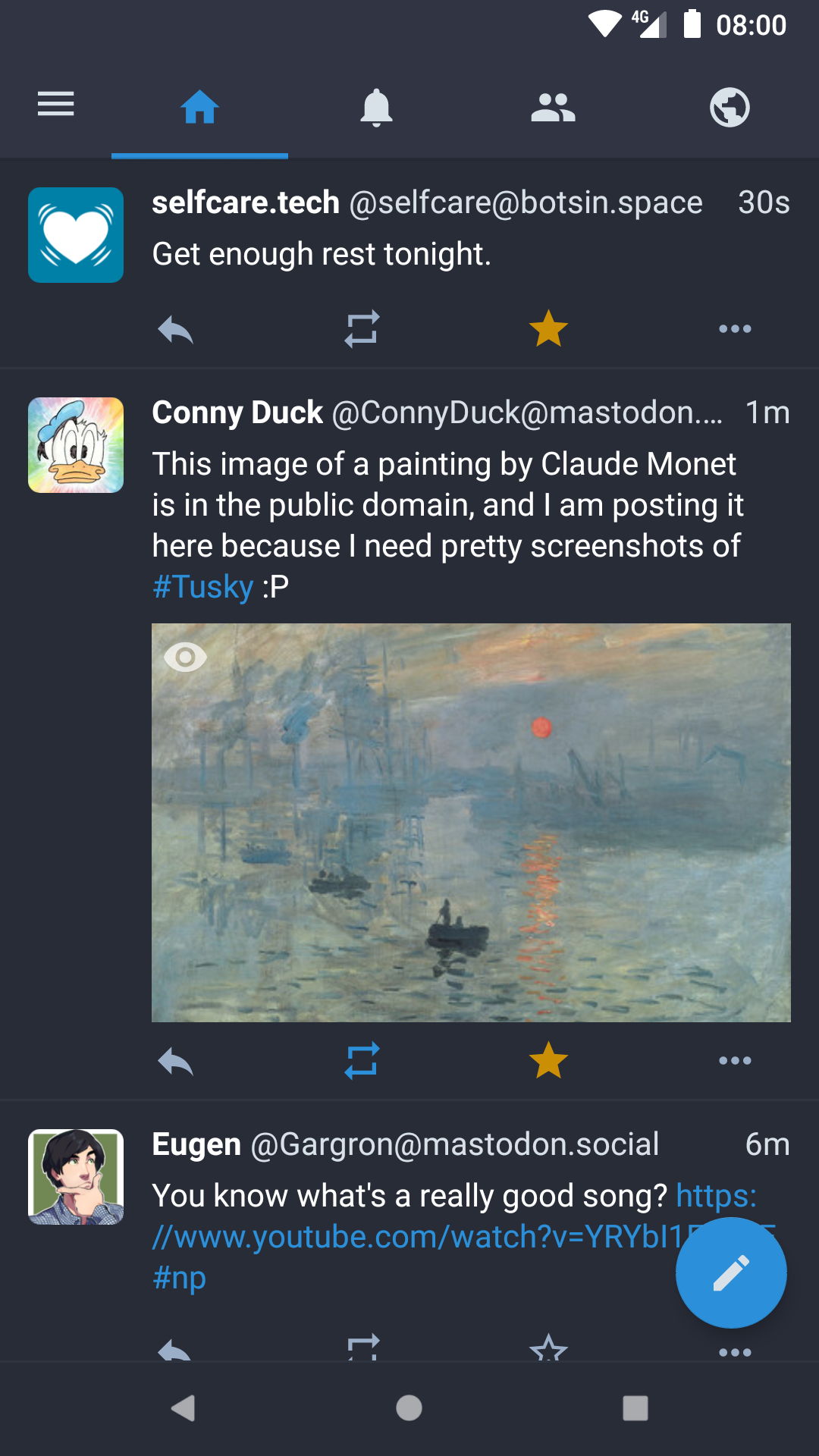The width and height of the screenshot is (819, 1456).
Task: Boost the selfcare.tech post
Action: tap(362, 330)
